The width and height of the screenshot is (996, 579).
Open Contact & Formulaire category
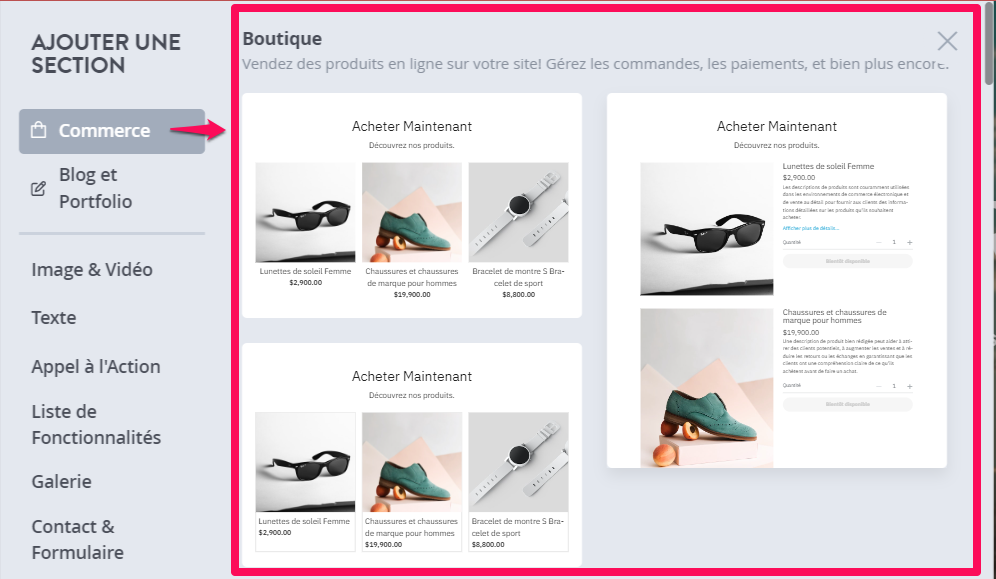77,540
